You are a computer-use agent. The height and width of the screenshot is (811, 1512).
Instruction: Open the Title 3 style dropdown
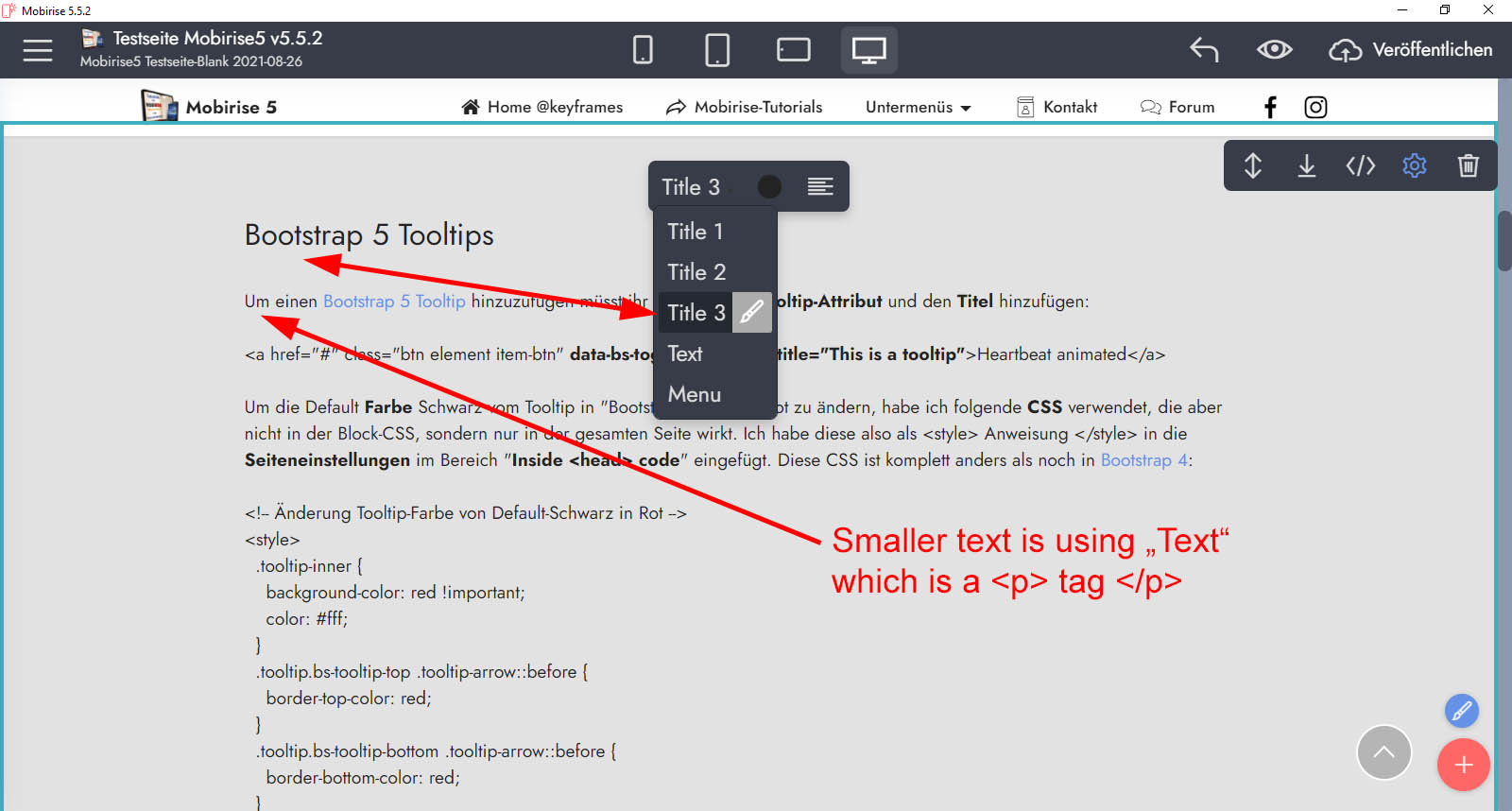pos(691,187)
